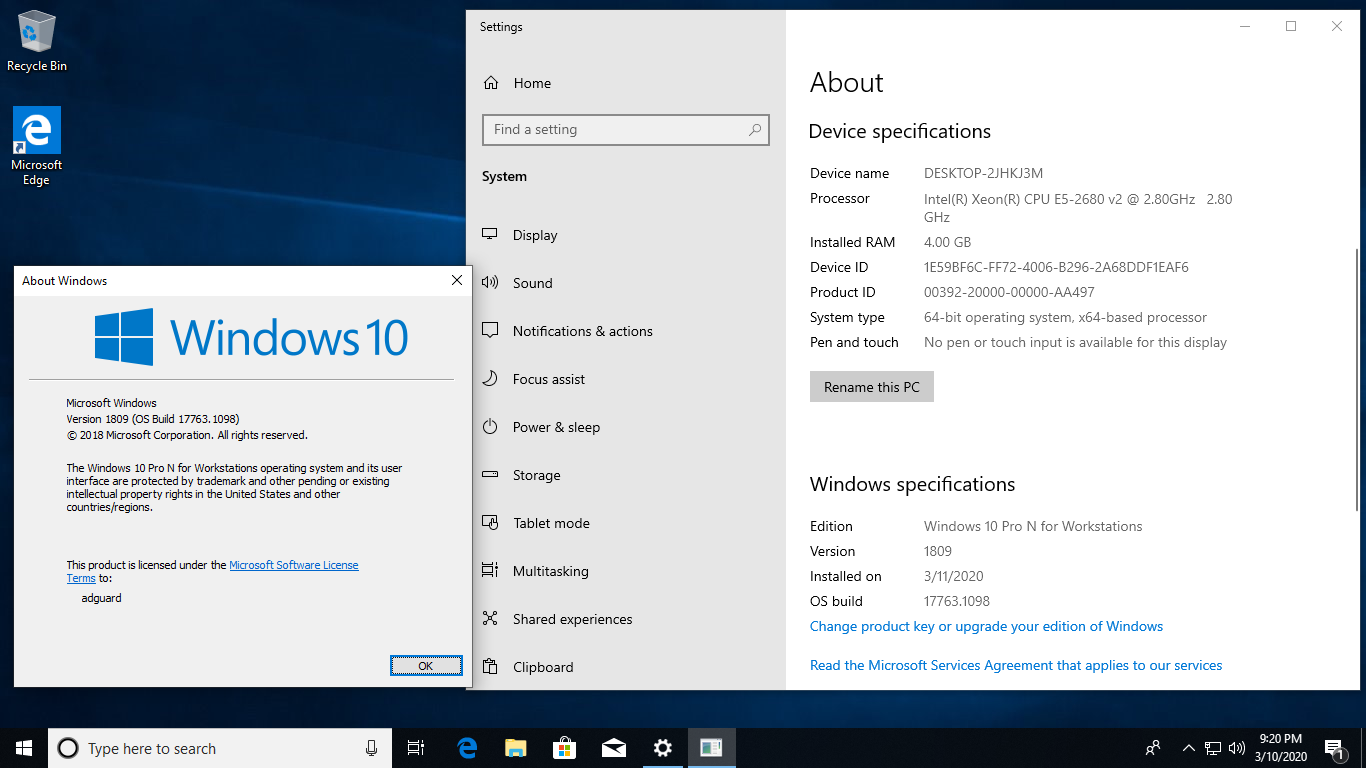This screenshot has height=768, width=1366.
Task: Open the Recycle Bin desktop icon
Action: [37, 41]
